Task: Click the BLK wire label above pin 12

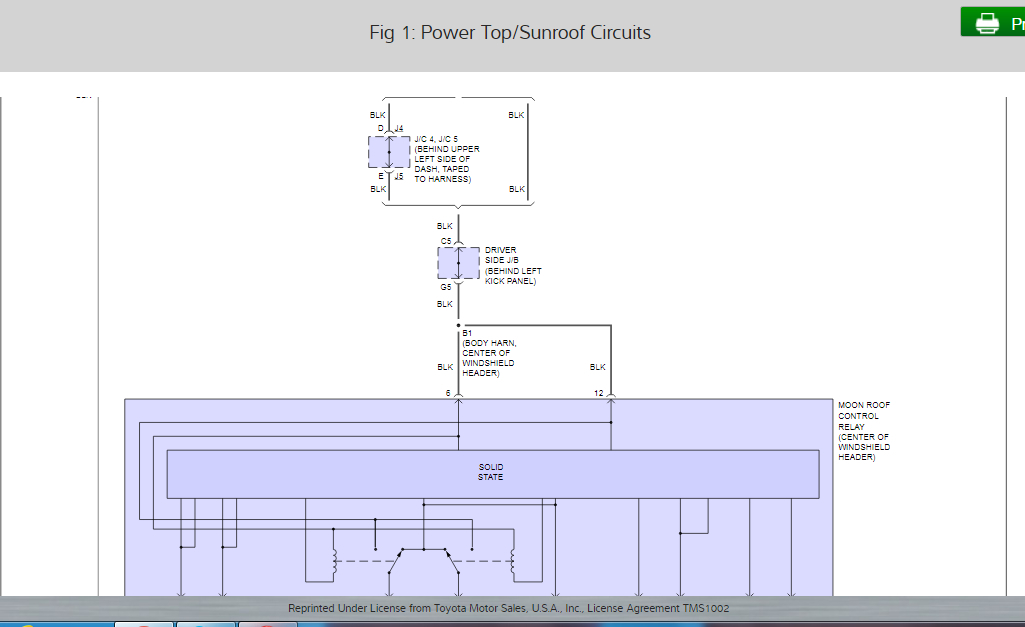Action: 598,367
